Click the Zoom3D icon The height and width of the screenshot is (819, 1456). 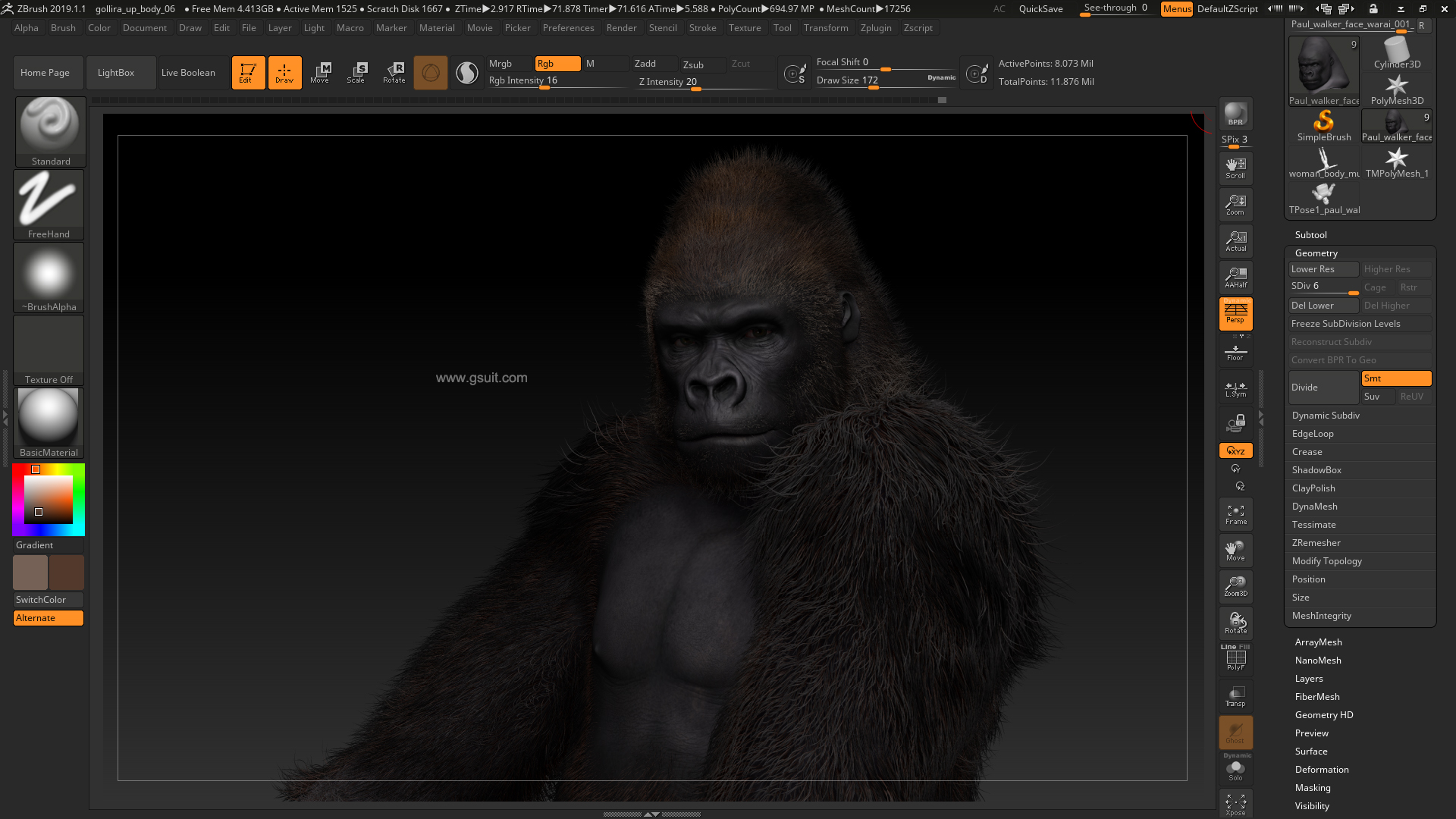coord(1235,586)
